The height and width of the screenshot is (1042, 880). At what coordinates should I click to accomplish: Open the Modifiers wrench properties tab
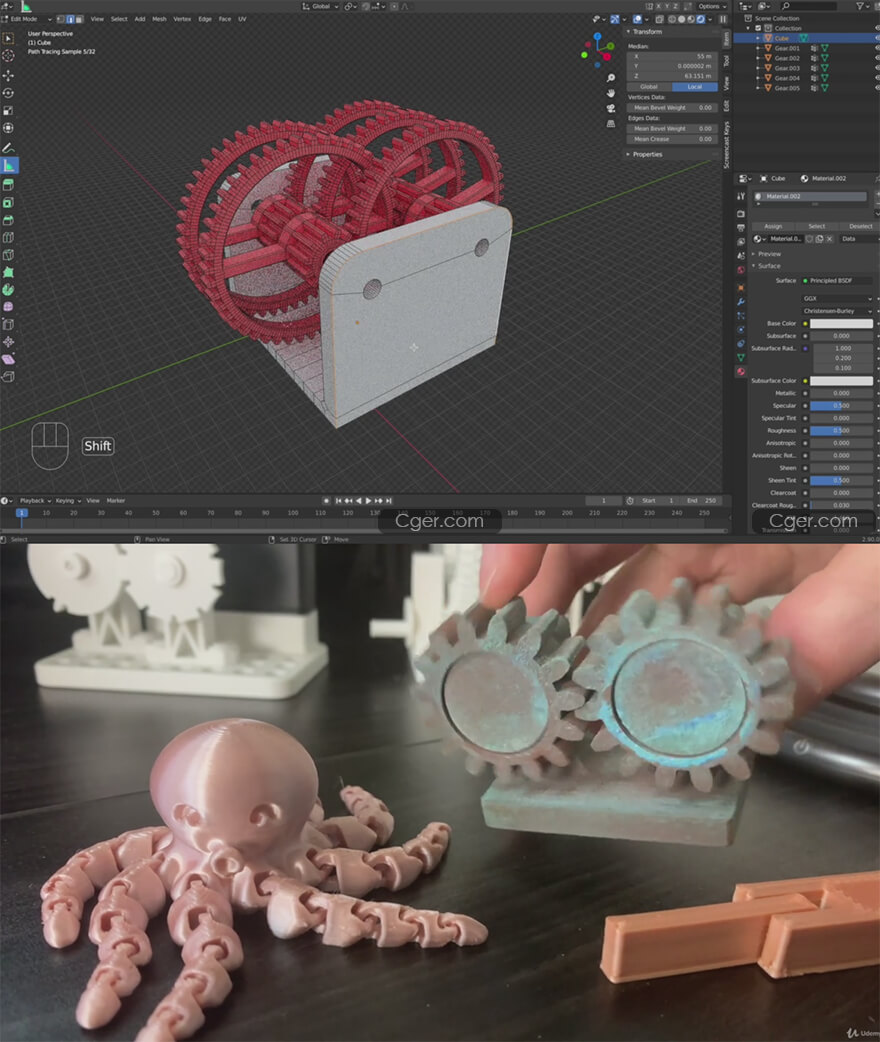(x=740, y=302)
